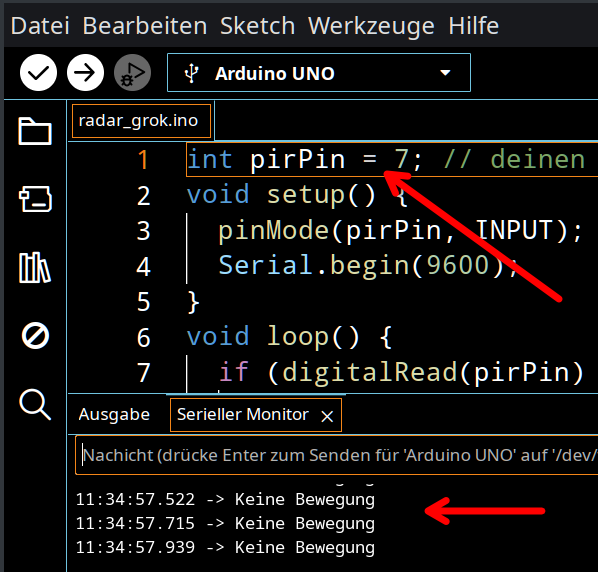Open the Werkzeuge menu
This screenshot has width=598, height=572.
tap(371, 26)
